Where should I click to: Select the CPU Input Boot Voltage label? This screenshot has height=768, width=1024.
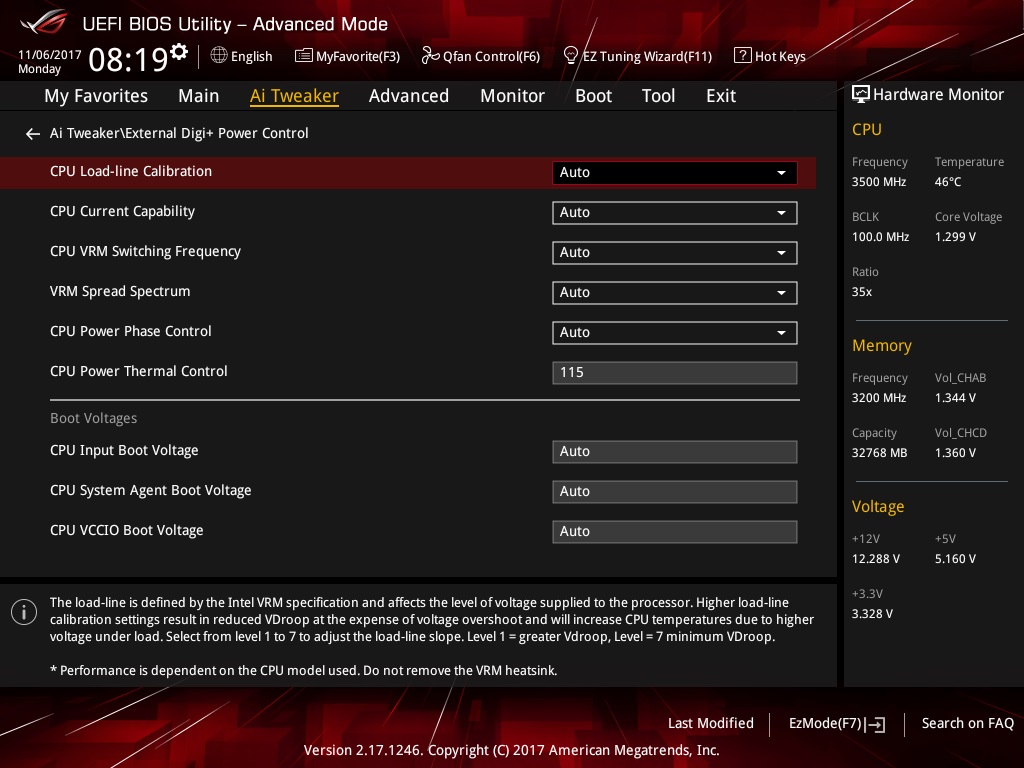coord(124,451)
